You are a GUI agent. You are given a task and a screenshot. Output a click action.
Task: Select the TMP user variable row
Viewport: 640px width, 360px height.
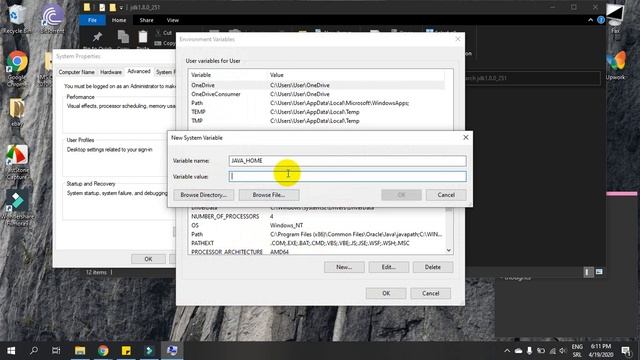(x=317, y=121)
